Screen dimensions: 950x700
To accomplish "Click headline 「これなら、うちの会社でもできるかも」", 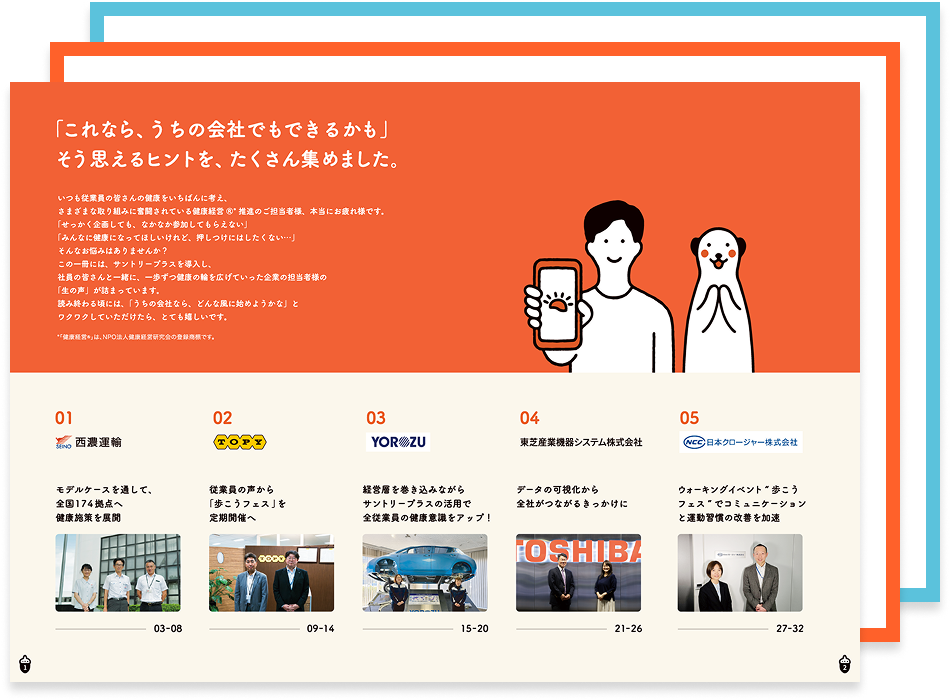I will (x=222, y=129).
